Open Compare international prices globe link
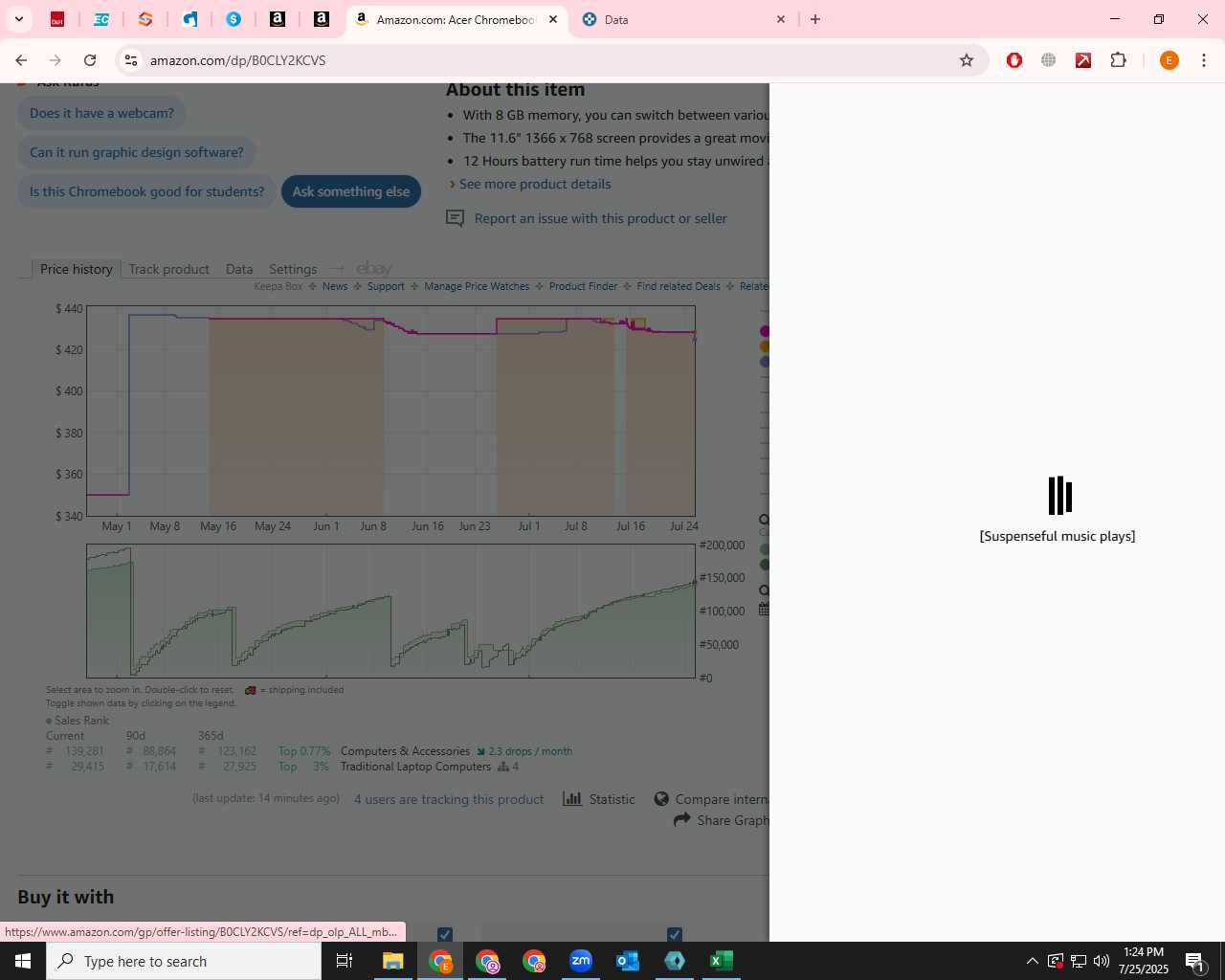Screen dimensions: 1225x980 [711, 799]
